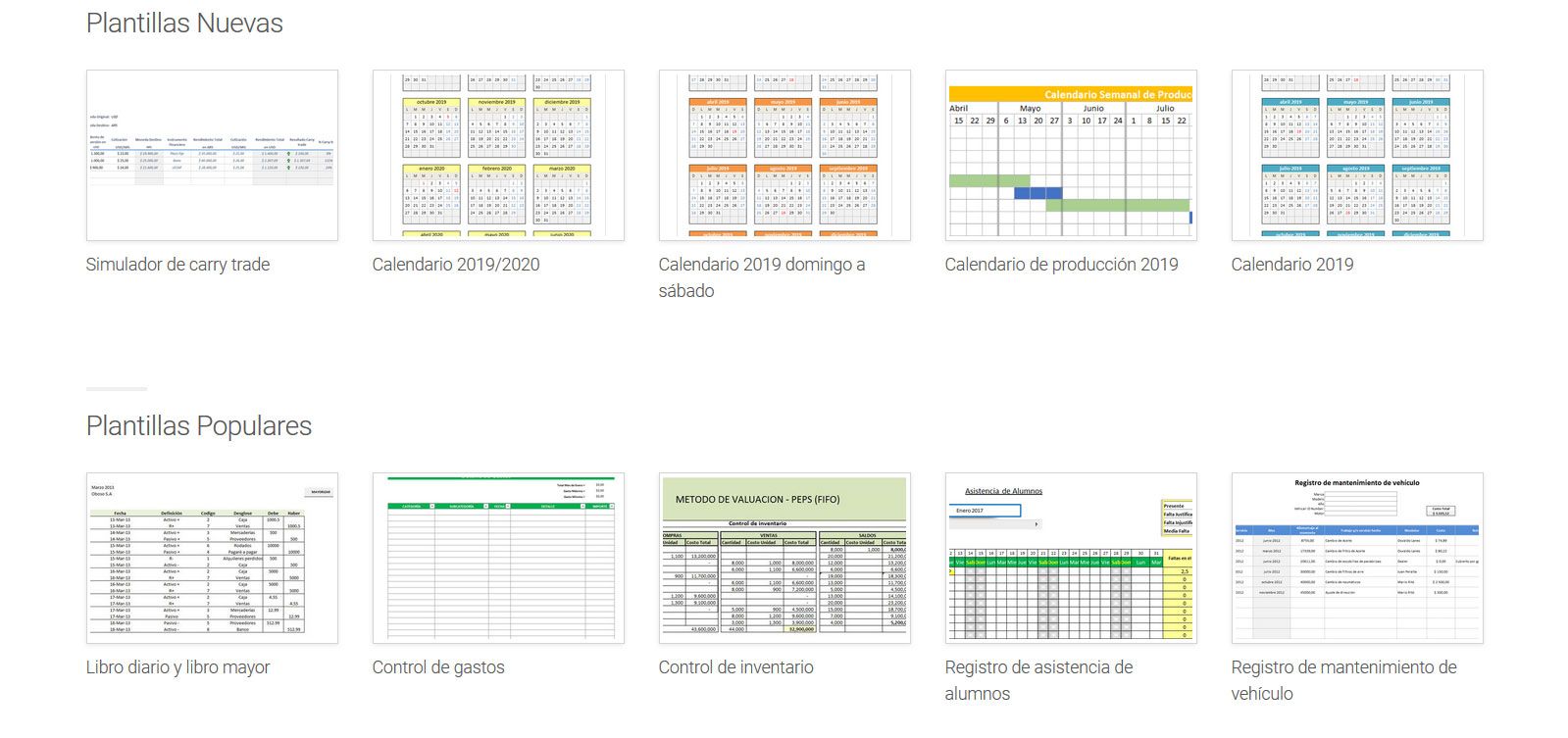The image size is (1568, 738).
Task: Follow the 'Control de gastos' title link
Action: click(x=438, y=667)
